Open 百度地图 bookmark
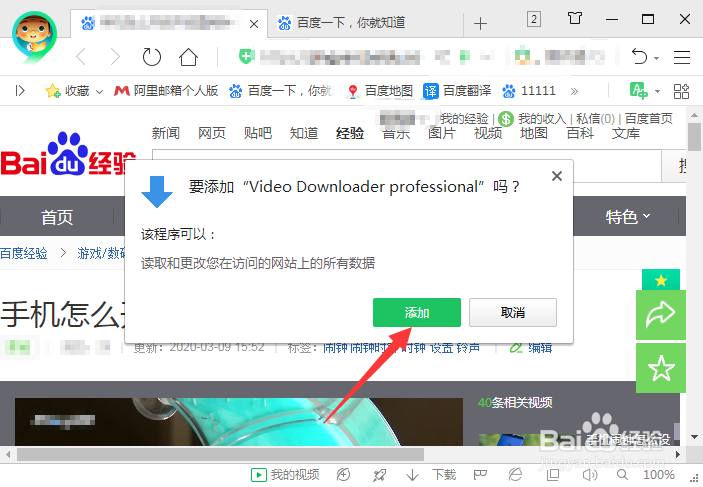Screen dimensions: 703x487 click(x=379, y=91)
